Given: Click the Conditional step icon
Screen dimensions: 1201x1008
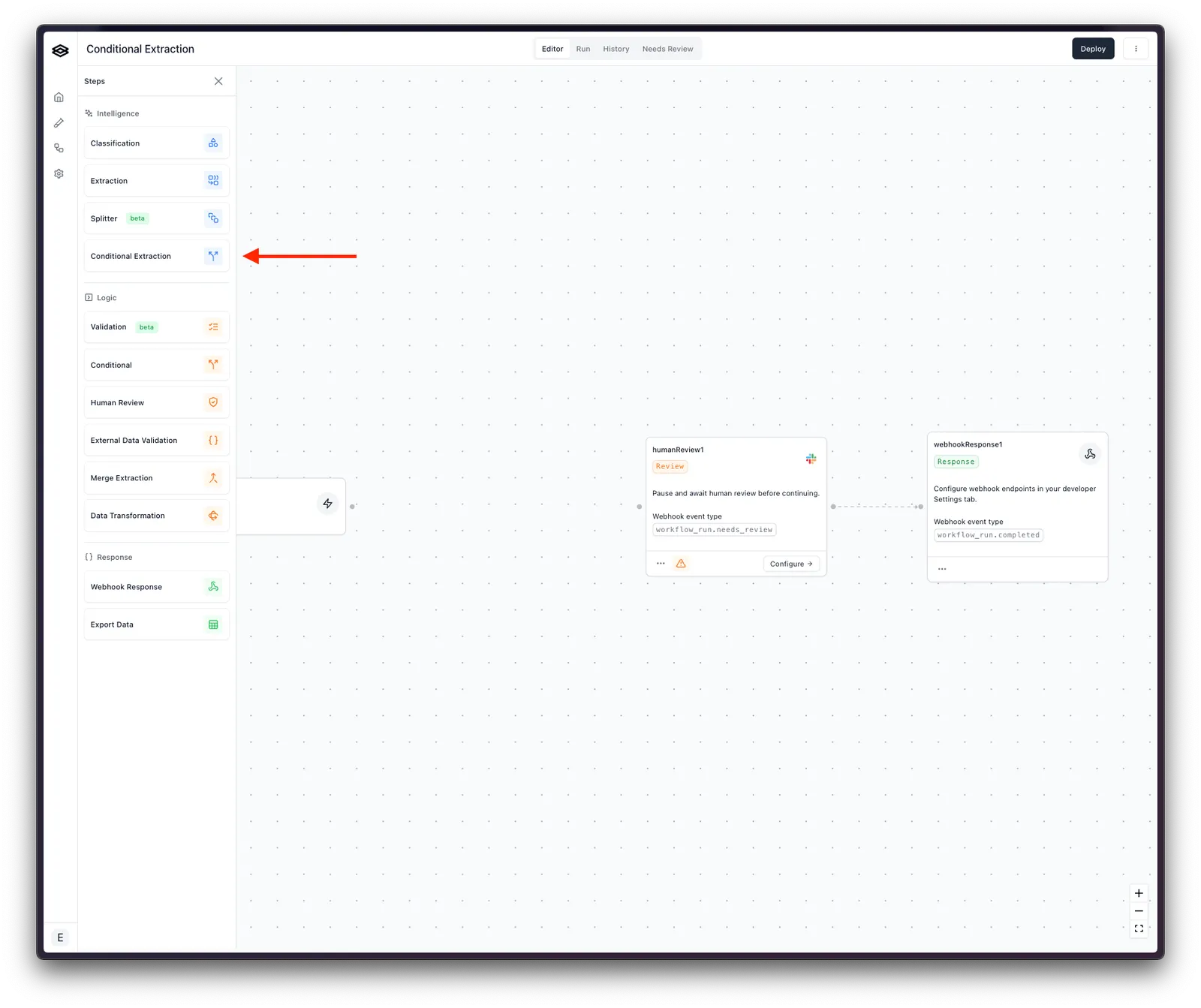Looking at the screenshot, I should click(213, 365).
